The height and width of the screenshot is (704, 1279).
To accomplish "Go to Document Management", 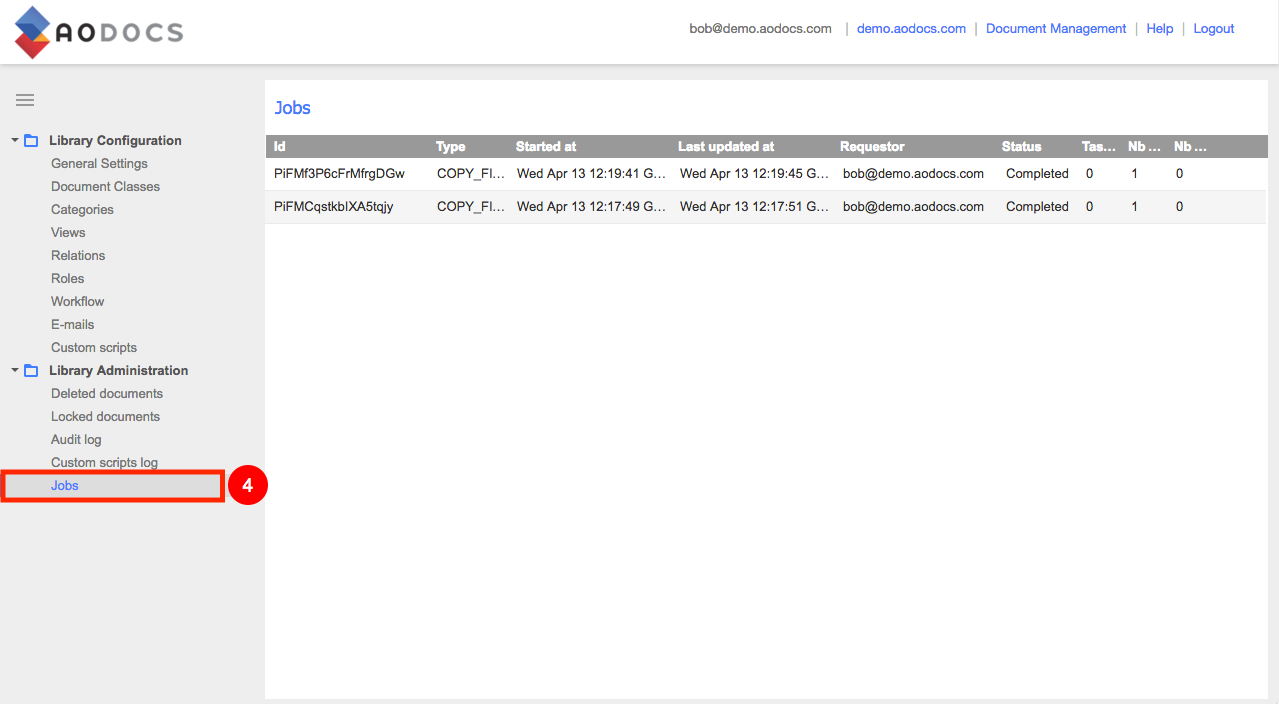I will (1056, 29).
